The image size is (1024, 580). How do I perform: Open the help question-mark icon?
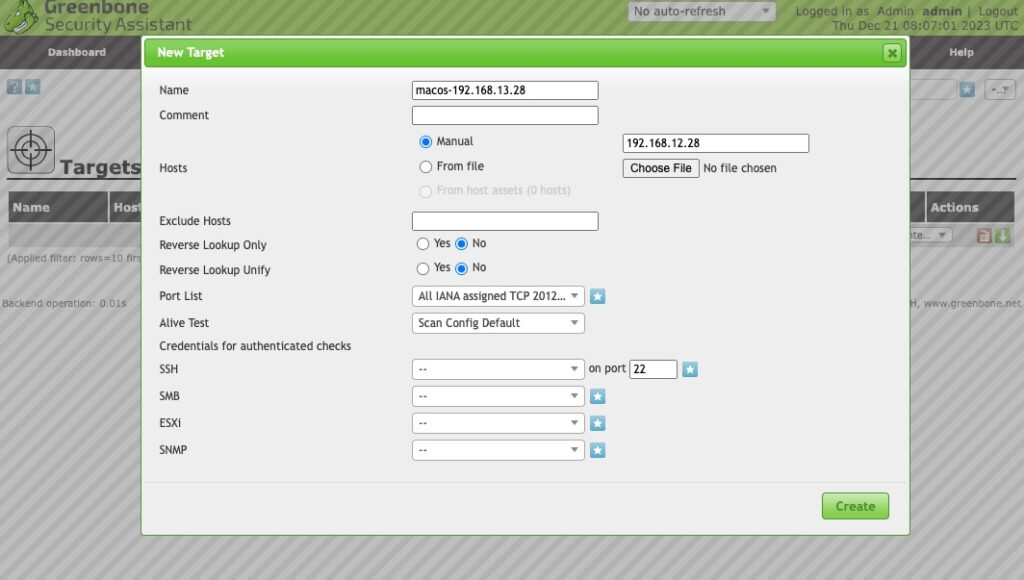tap(14, 87)
